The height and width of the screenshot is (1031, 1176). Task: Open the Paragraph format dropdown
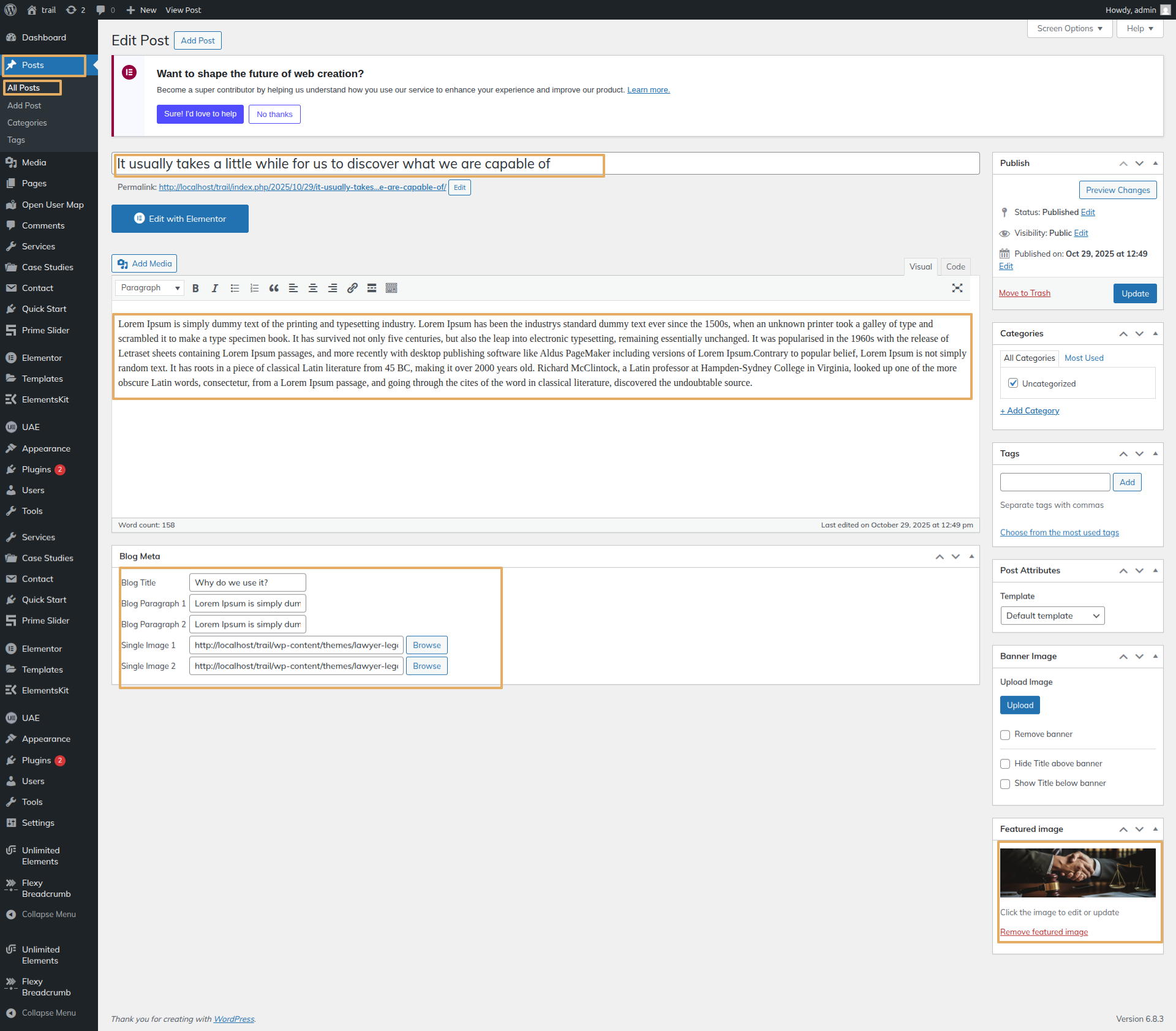pos(149,288)
